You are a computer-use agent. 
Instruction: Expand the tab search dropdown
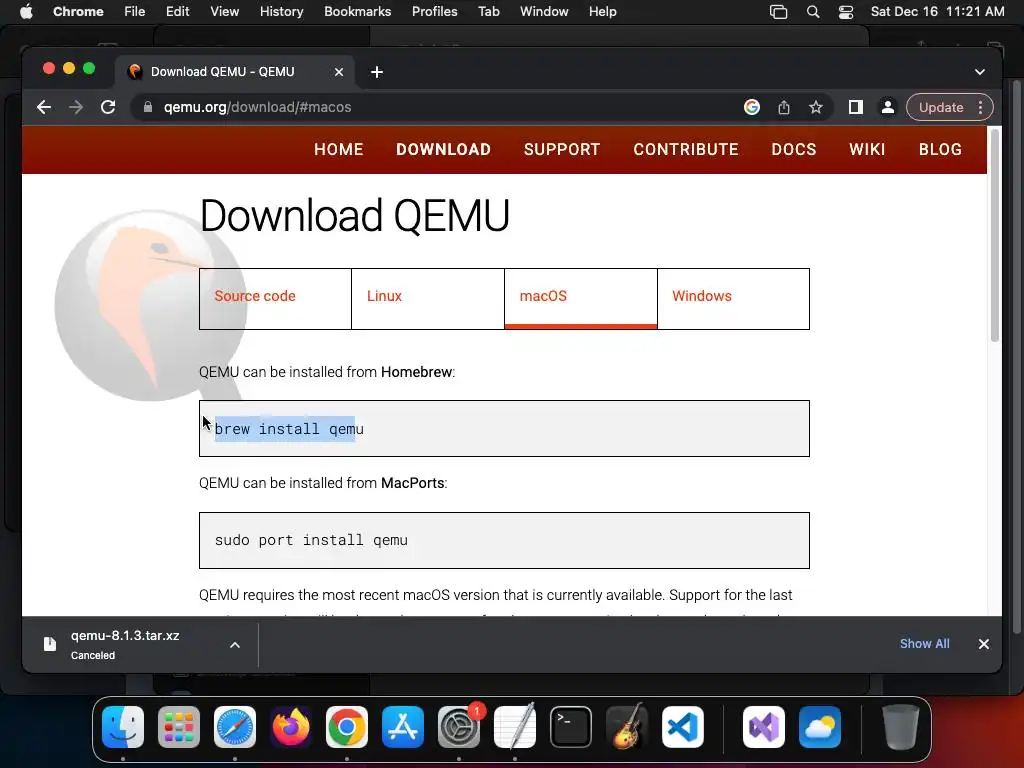980,72
